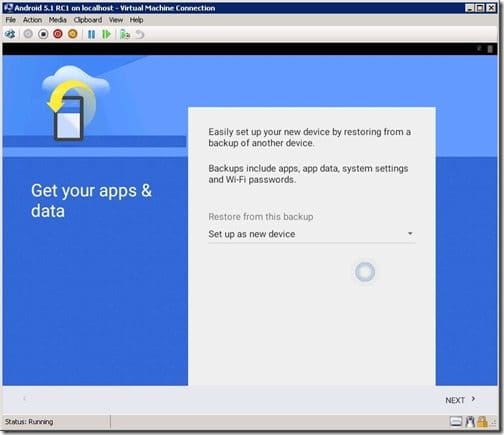Click the NEXT button
This screenshot has height=435, width=504.
point(460,400)
